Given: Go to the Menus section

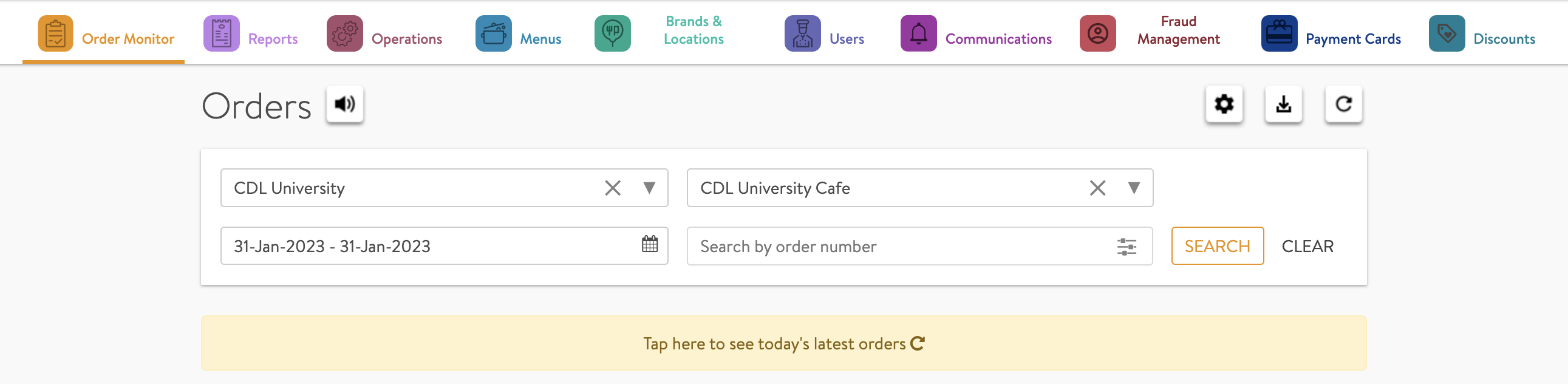Looking at the screenshot, I should (519, 34).
